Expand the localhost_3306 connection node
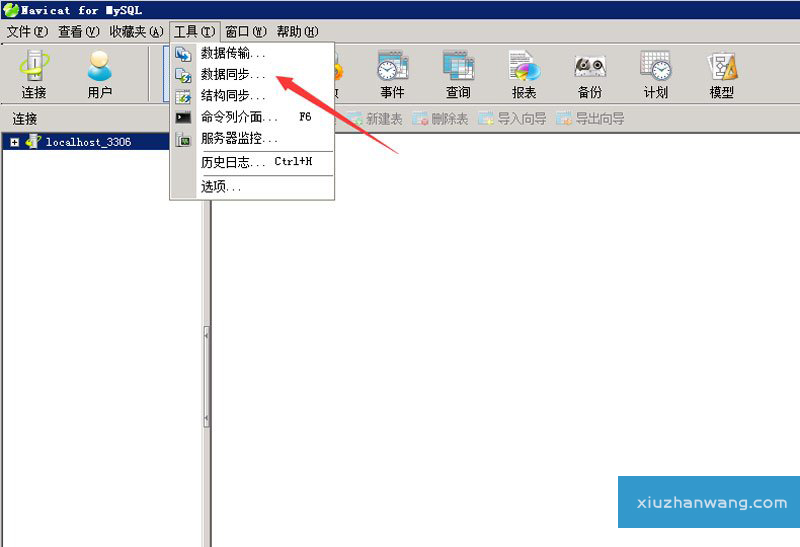 coord(15,142)
